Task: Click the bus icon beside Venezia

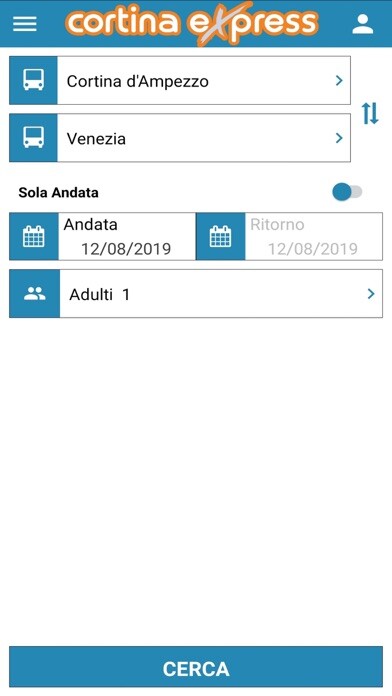Action: click(33, 138)
